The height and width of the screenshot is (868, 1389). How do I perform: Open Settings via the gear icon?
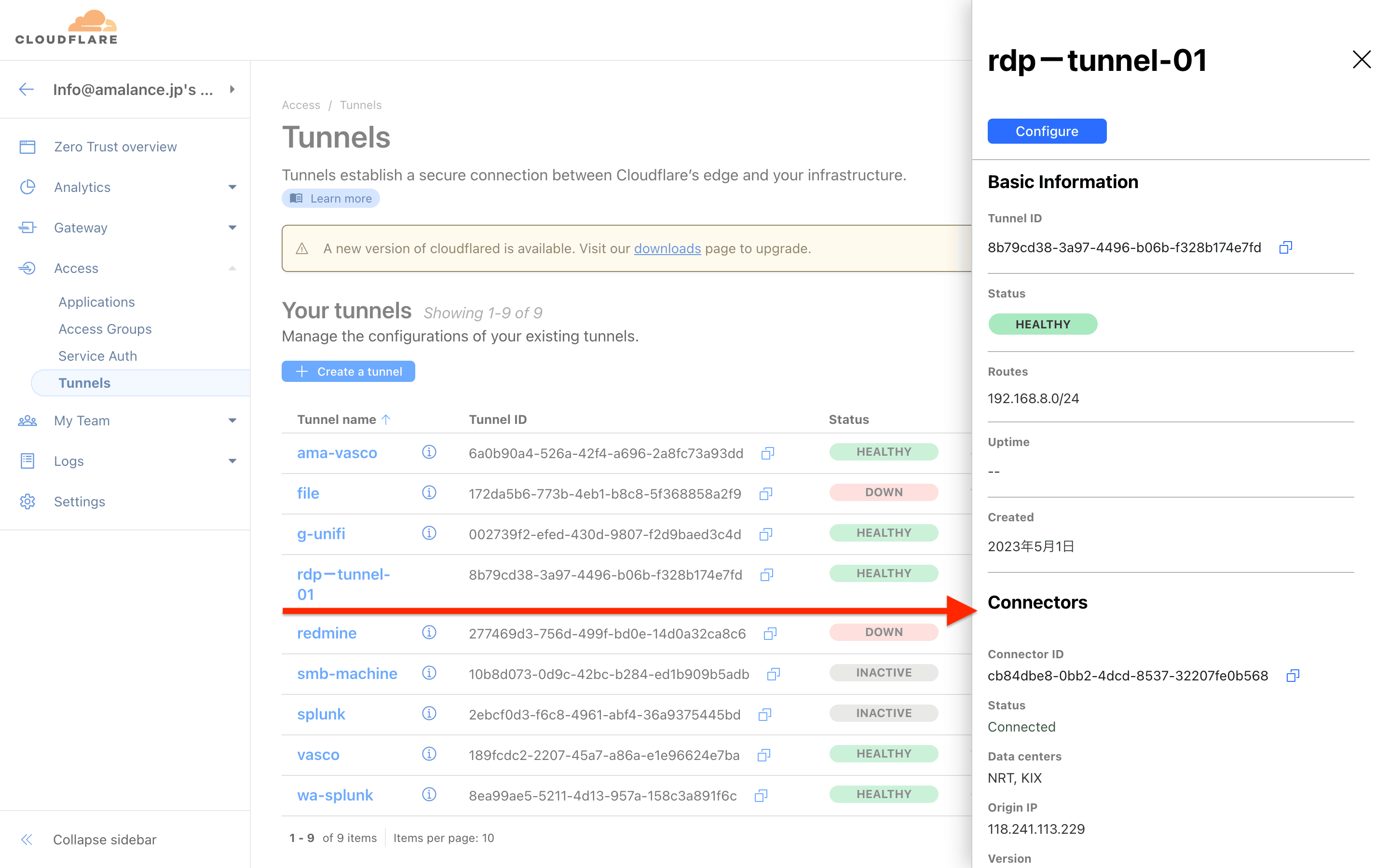(27, 502)
